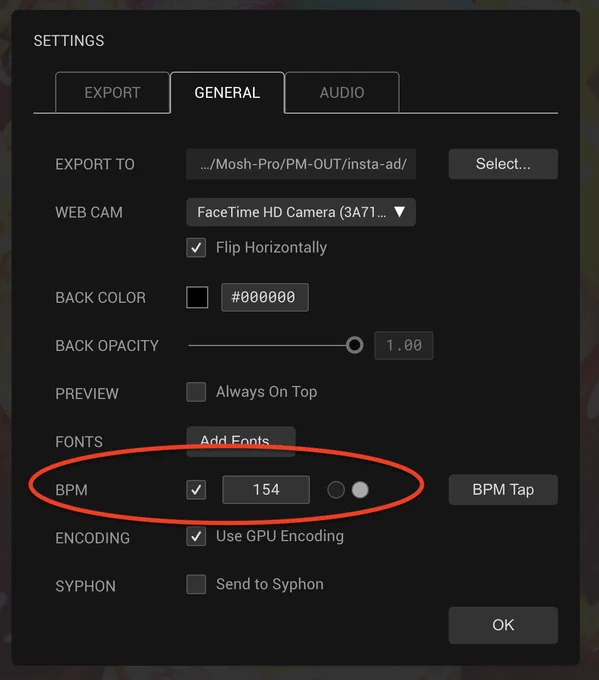Click the export path field
The width and height of the screenshot is (599, 680).
click(301, 164)
